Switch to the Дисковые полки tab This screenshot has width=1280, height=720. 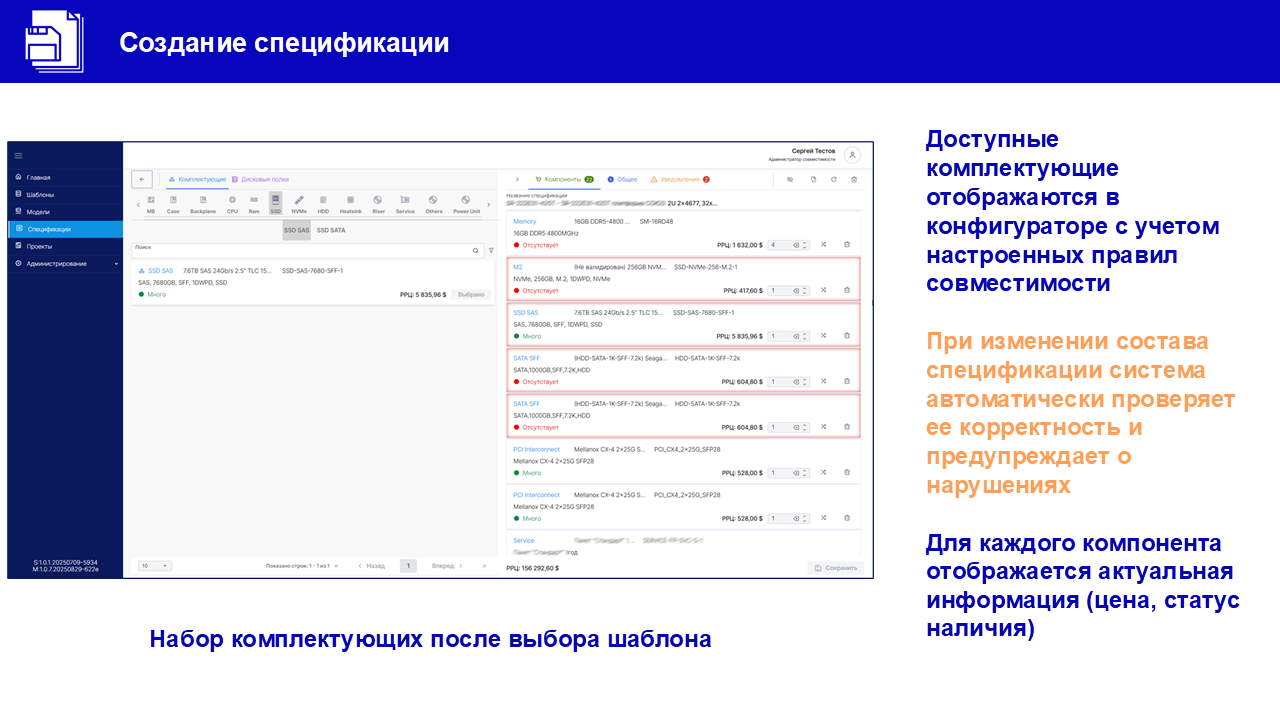(x=260, y=179)
